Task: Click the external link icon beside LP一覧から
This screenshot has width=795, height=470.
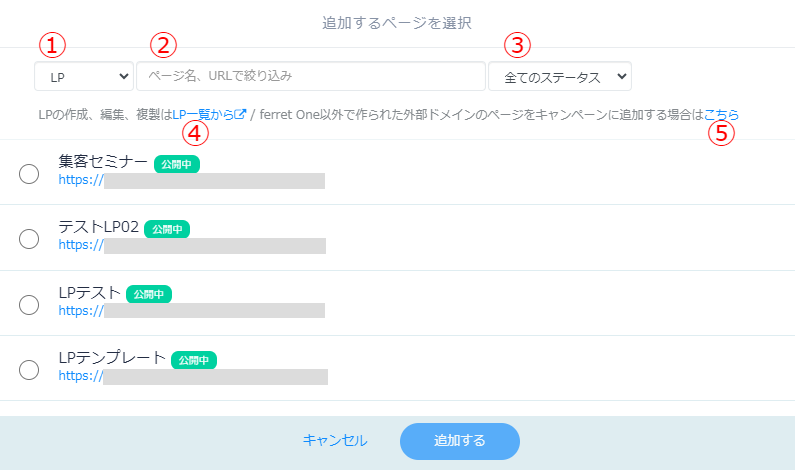Action: click(x=240, y=115)
